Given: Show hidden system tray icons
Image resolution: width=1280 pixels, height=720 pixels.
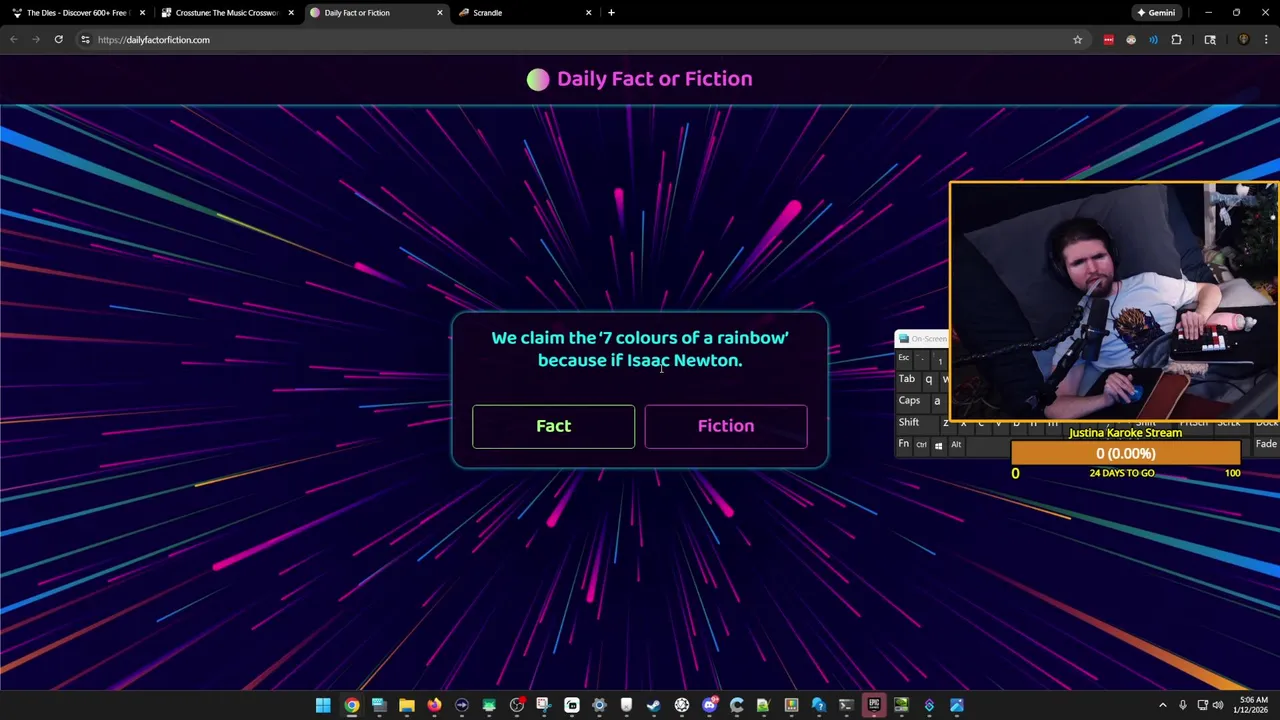Looking at the screenshot, I should 1162,706.
